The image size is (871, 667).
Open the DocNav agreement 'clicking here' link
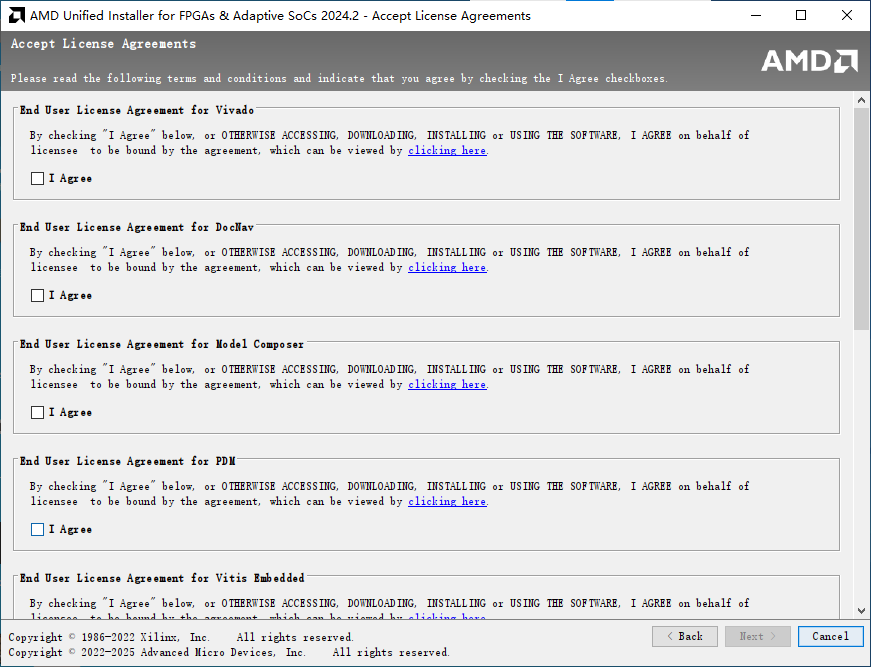click(x=447, y=268)
